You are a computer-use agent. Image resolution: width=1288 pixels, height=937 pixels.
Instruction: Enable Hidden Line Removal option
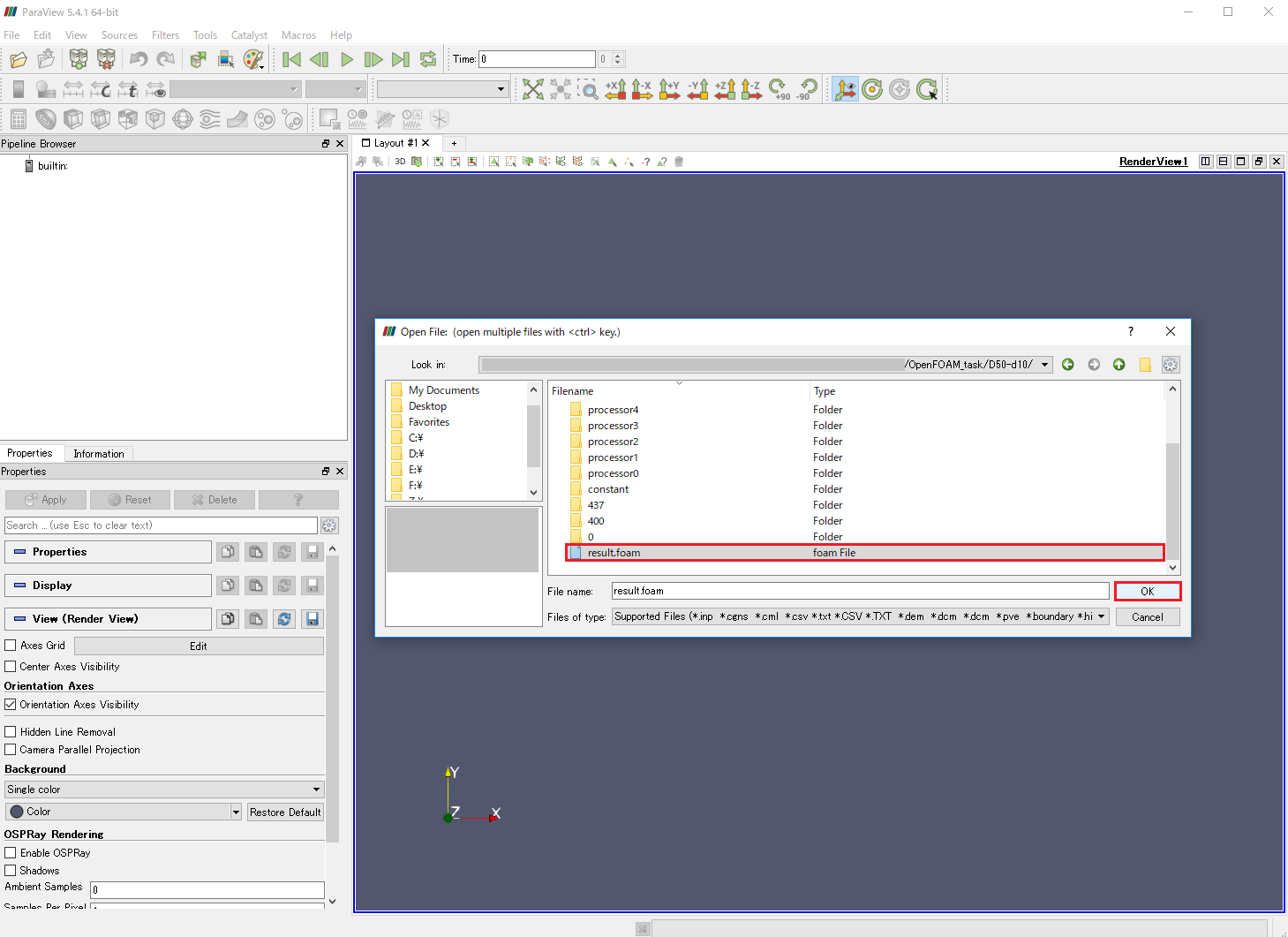11,732
